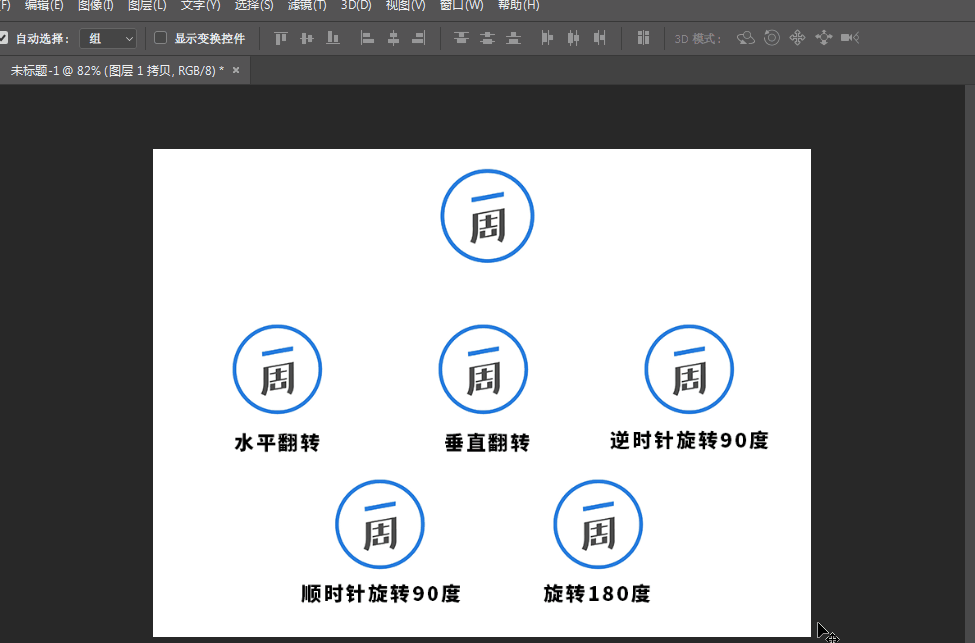This screenshot has width=975, height=643.
Task: Open the 图层 menu
Action: pos(147,5)
